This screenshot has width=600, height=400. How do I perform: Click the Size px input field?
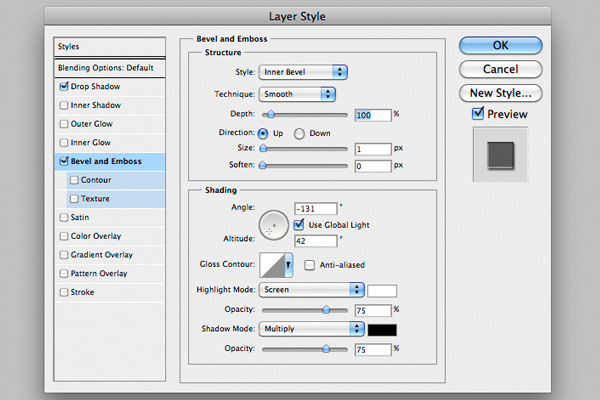(373, 149)
